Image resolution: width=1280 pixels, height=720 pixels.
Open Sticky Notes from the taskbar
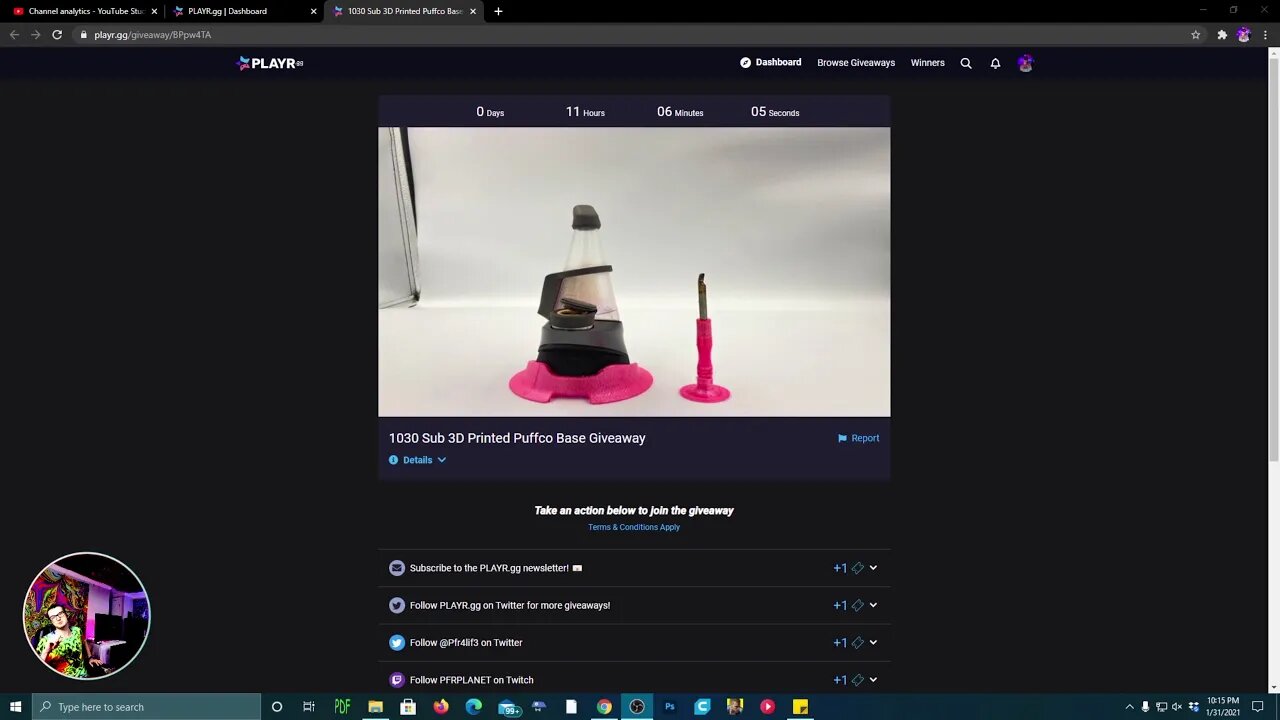[800, 707]
